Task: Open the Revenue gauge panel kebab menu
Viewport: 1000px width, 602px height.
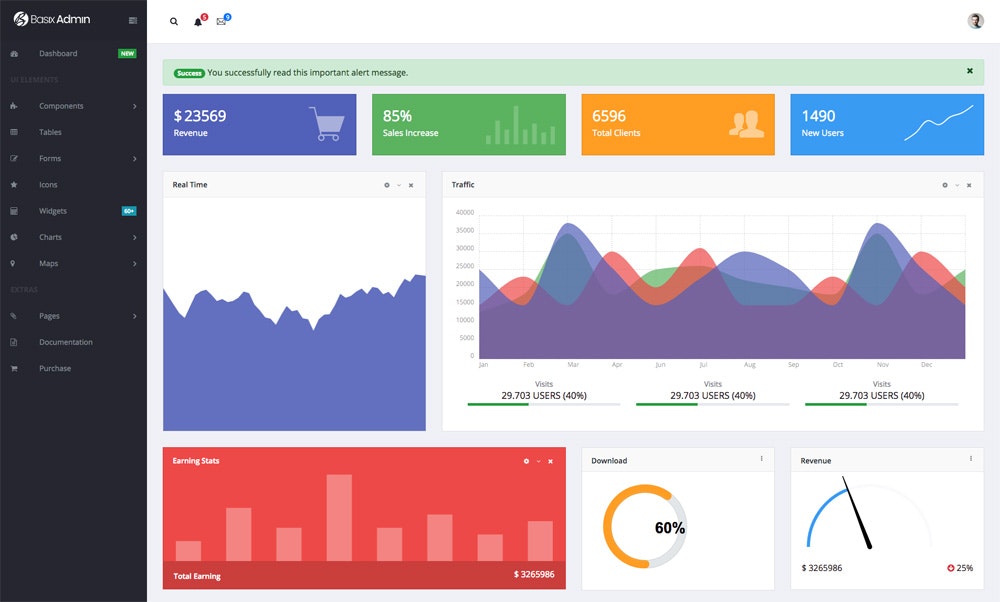Action: pyautogui.click(x=971, y=459)
